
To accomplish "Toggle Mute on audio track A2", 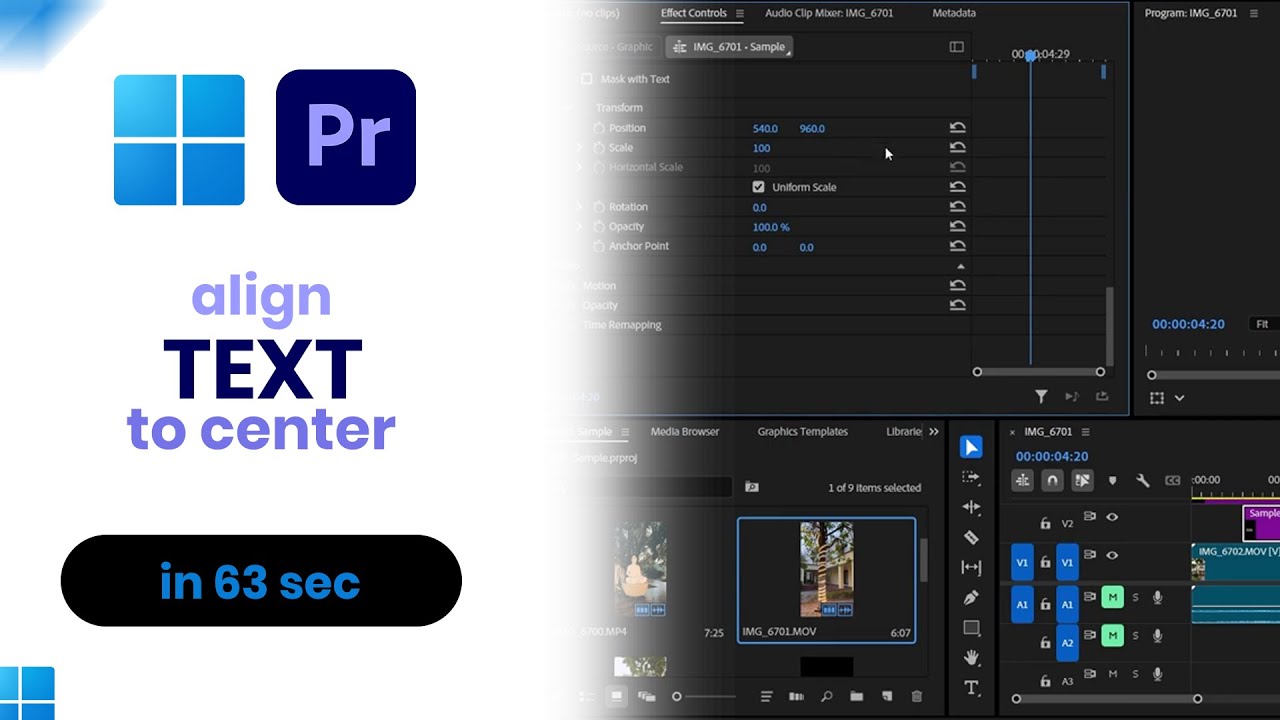I will (1112, 635).
